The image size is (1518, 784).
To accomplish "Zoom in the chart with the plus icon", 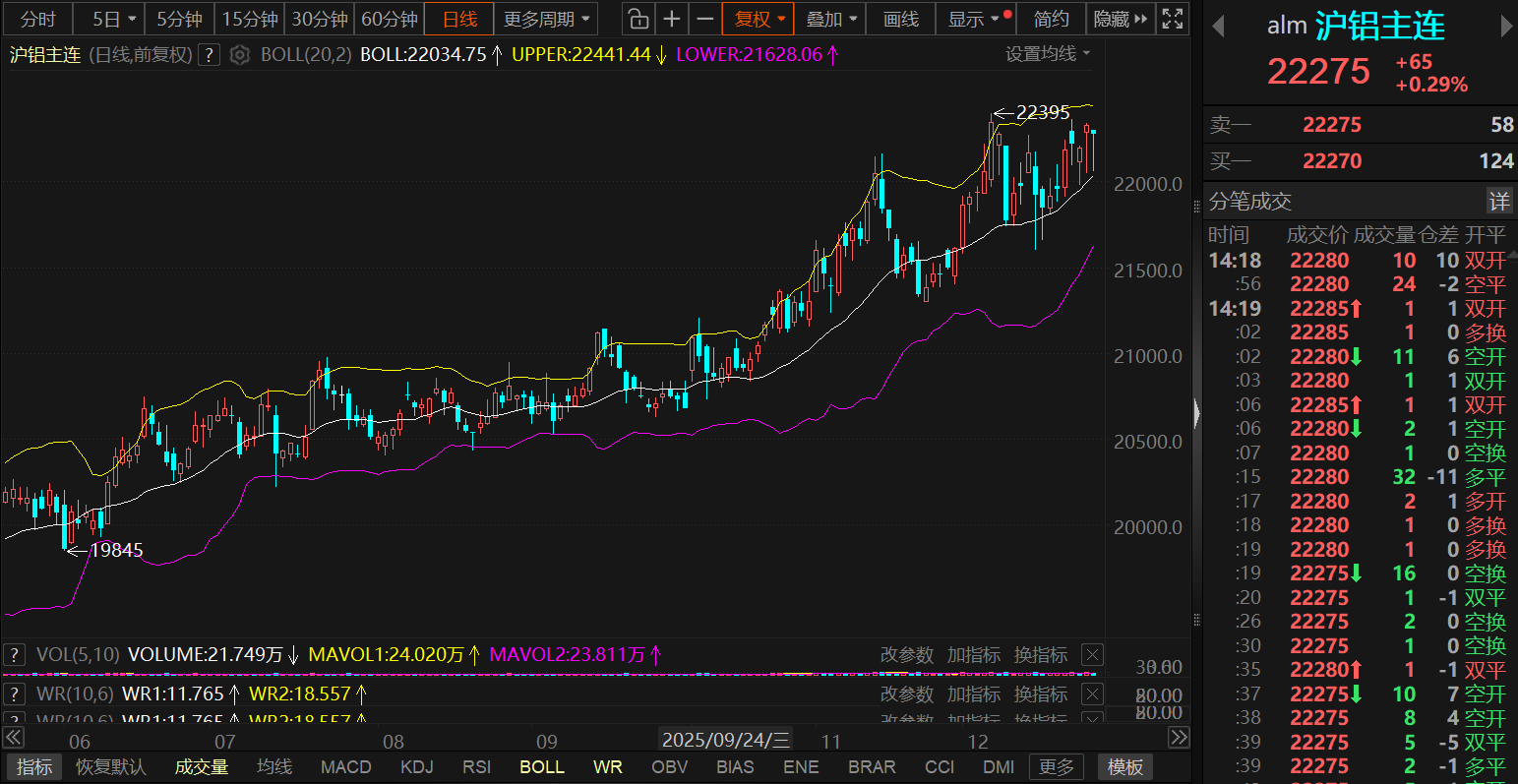I will [671, 19].
